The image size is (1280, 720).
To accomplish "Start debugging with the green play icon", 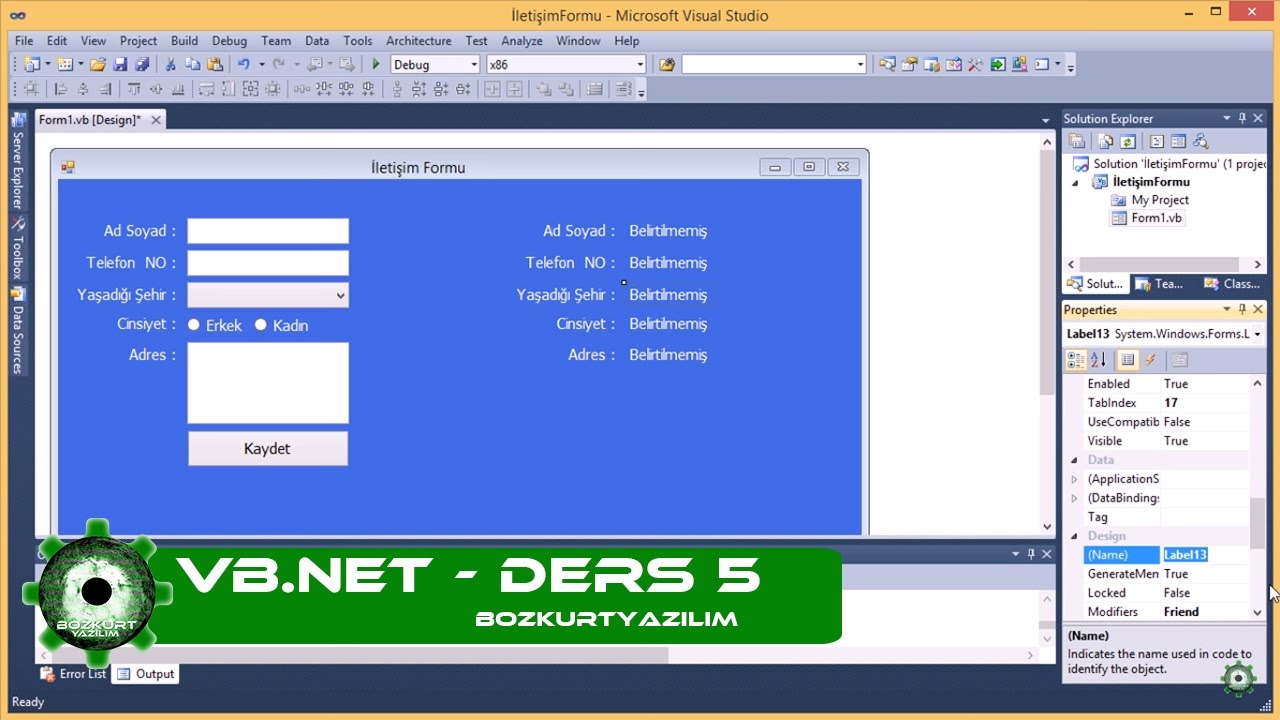I will [x=376, y=65].
